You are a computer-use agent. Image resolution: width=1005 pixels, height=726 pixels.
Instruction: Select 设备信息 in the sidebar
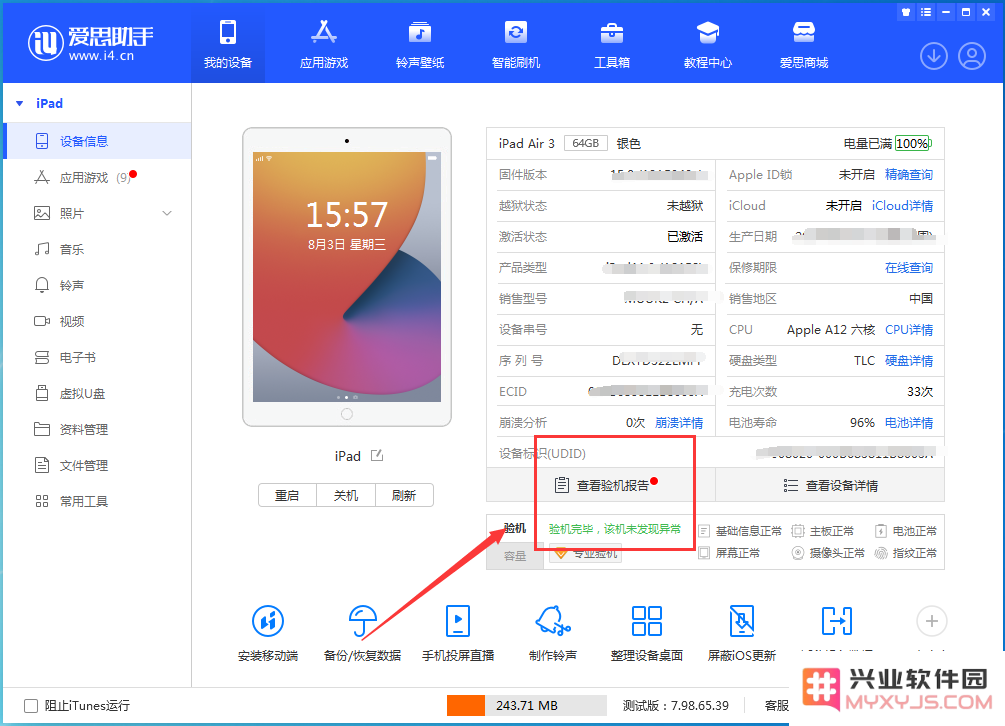[x=97, y=141]
